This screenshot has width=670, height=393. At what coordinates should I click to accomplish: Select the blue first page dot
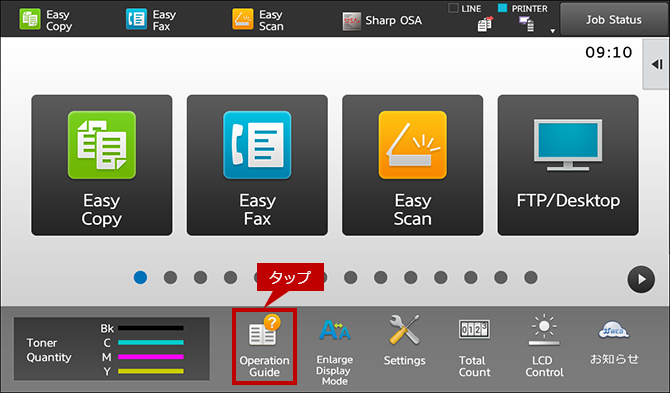[x=140, y=277]
